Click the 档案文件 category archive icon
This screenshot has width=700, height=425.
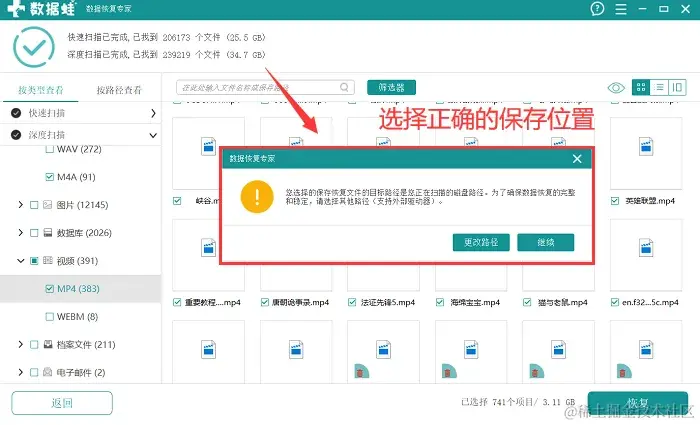47,344
